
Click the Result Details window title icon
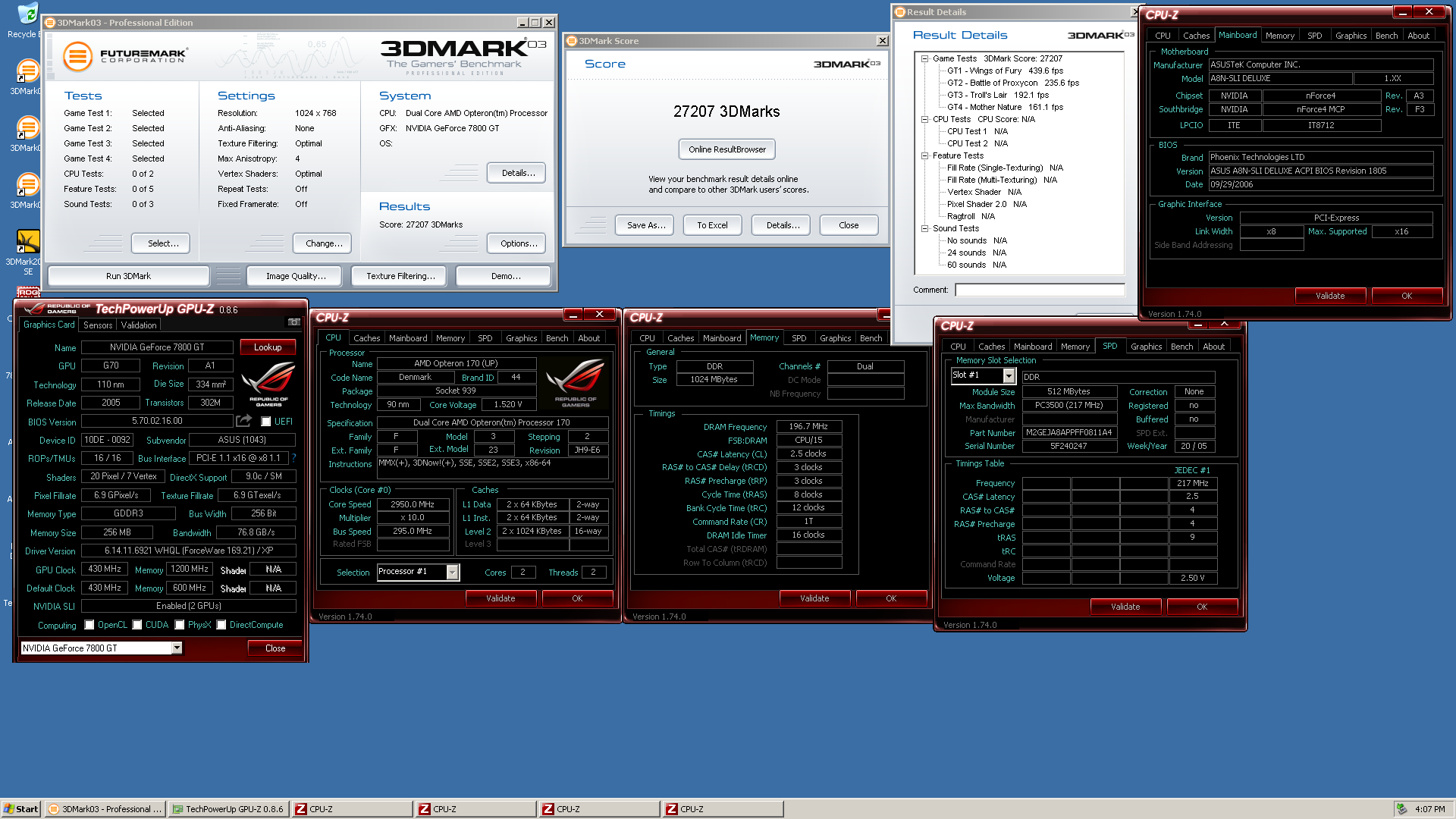[x=900, y=12]
